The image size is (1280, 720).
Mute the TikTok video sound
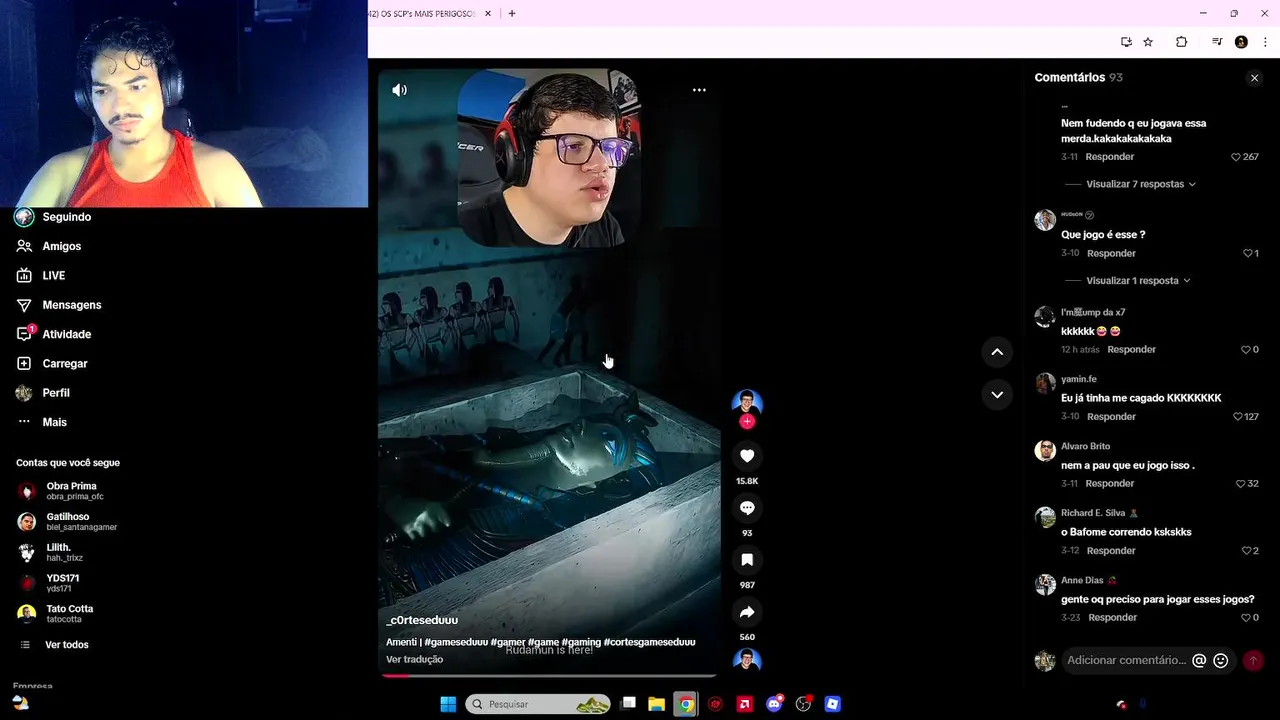(x=399, y=90)
